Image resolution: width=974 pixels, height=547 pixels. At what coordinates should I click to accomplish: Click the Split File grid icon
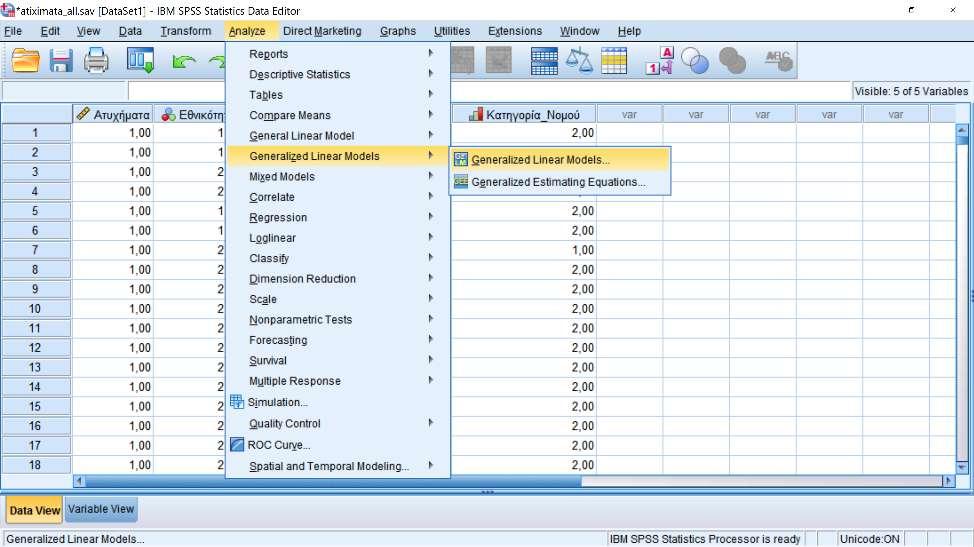click(x=544, y=61)
